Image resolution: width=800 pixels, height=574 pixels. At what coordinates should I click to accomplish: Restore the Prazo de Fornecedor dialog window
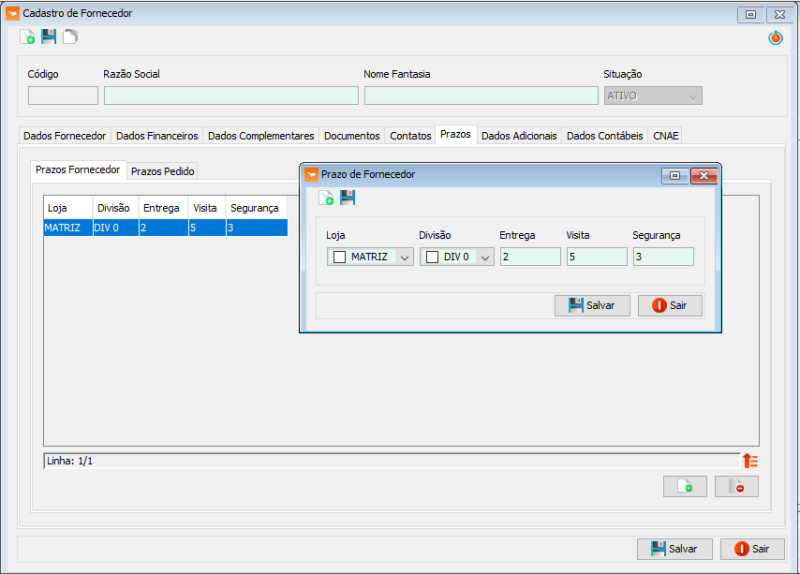click(x=675, y=176)
